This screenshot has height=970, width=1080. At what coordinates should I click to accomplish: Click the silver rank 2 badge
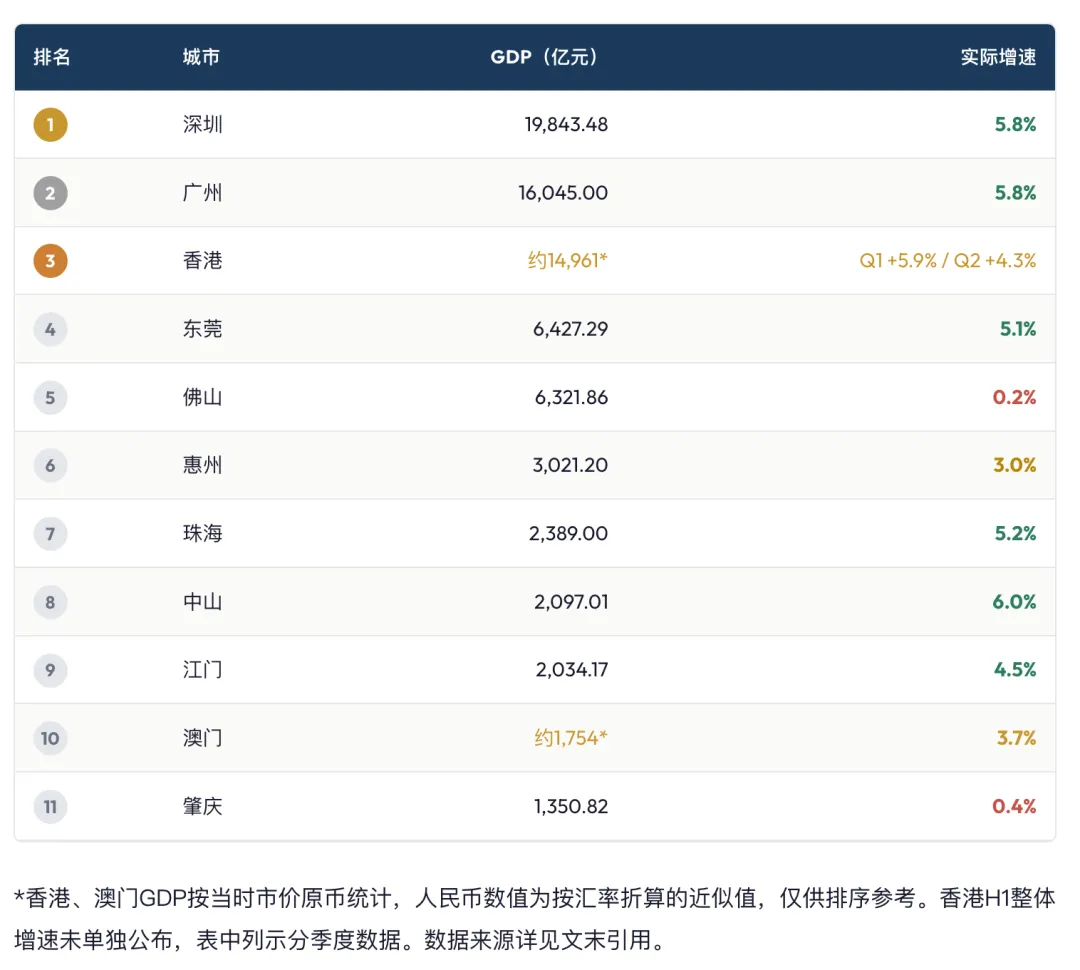[x=50, y=193]
